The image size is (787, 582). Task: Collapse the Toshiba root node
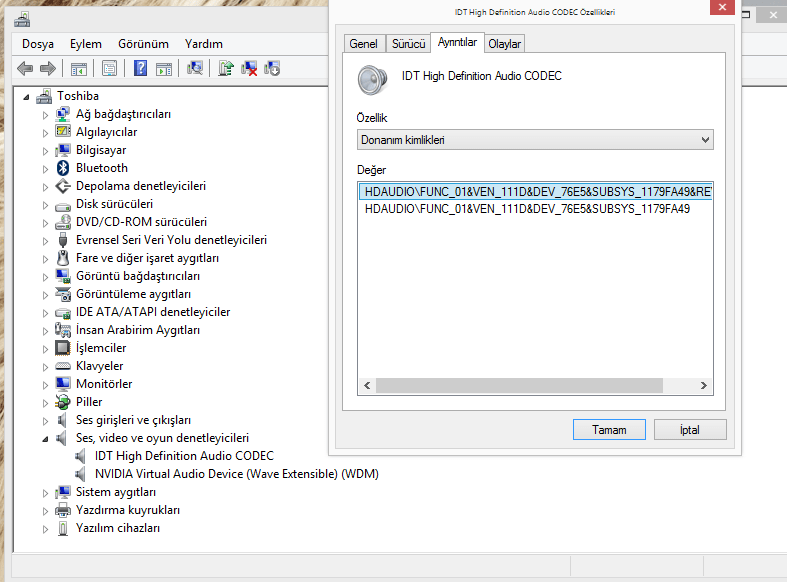[x=26, y=97]
